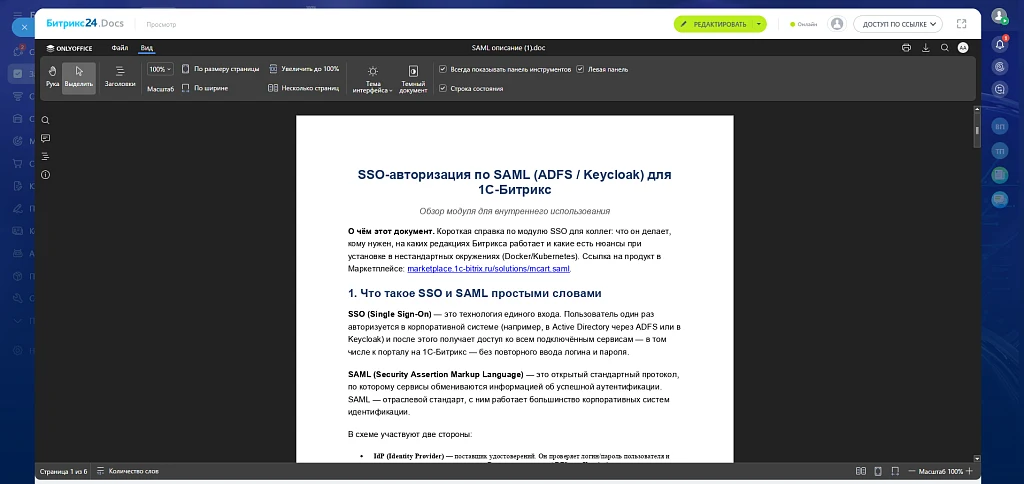
Task: Click the По ширине fit-width option
Action: tap(205, 88)
